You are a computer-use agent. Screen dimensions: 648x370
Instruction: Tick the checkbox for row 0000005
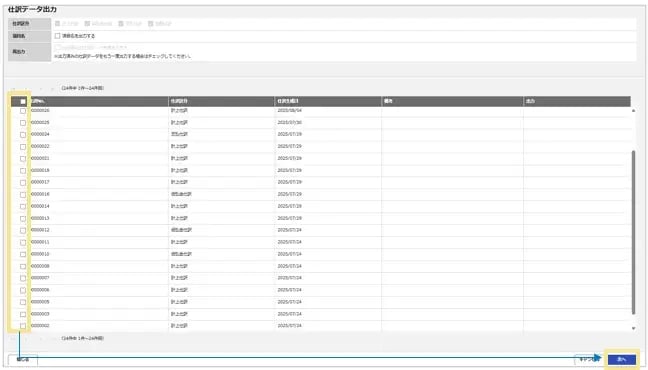[x=23, y=302]
